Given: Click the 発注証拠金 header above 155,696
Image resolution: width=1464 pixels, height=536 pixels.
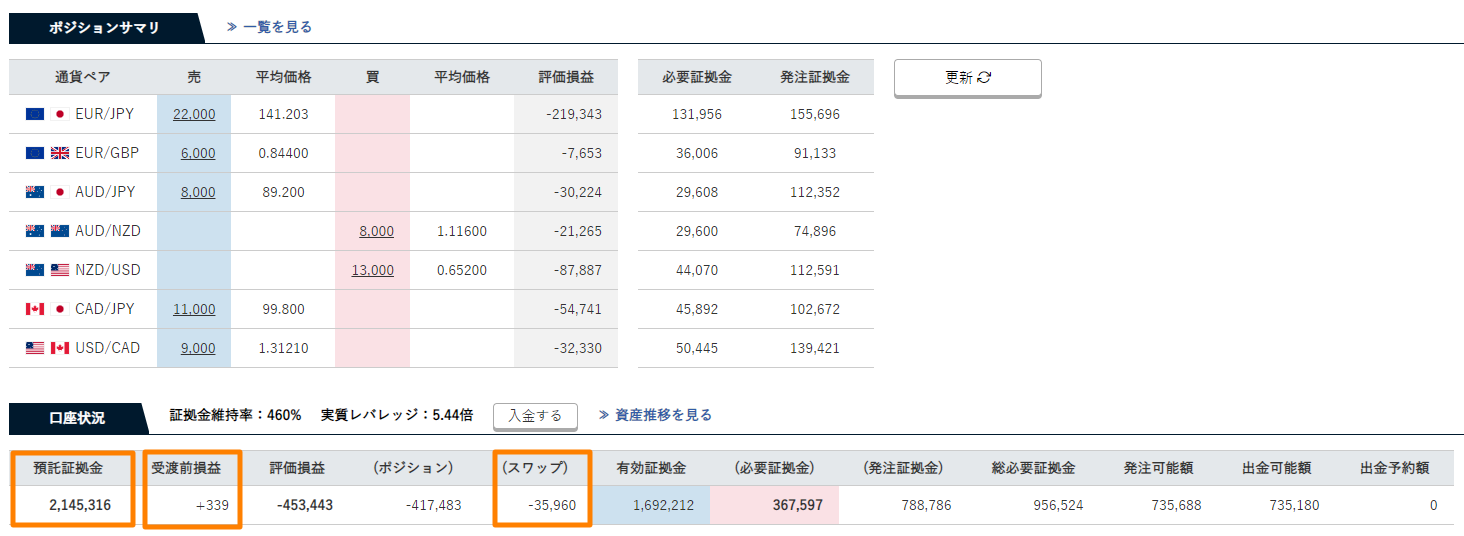Looking at the screenshot, I should coord(815,77).
